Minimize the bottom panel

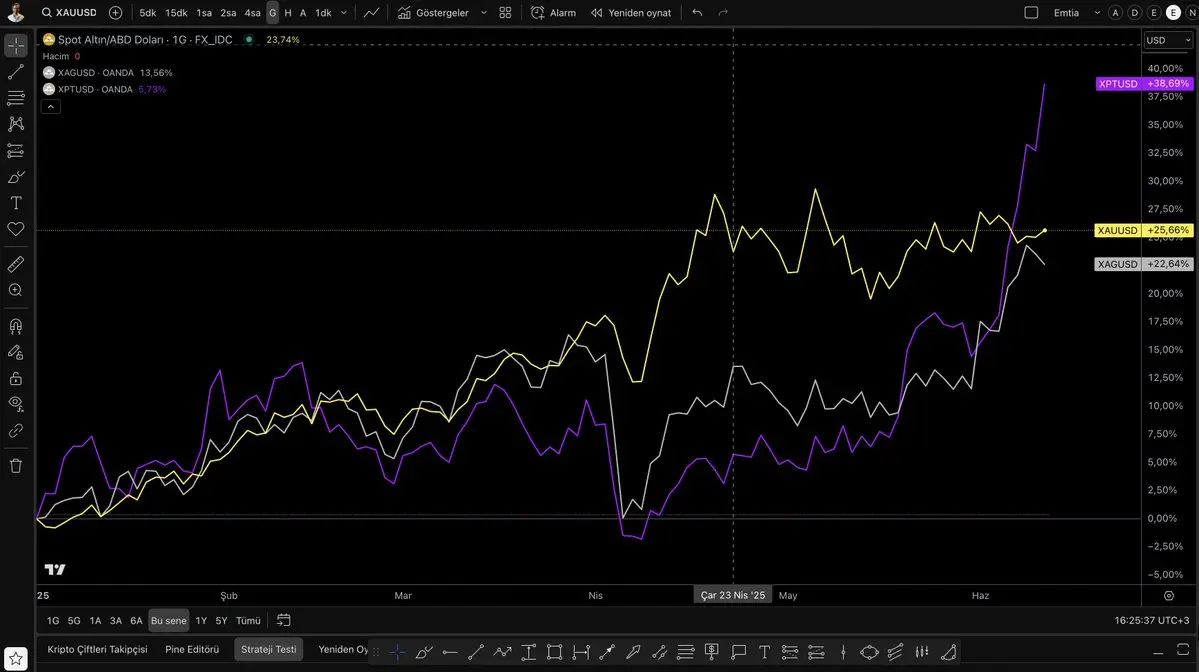tap(1158, 653)
